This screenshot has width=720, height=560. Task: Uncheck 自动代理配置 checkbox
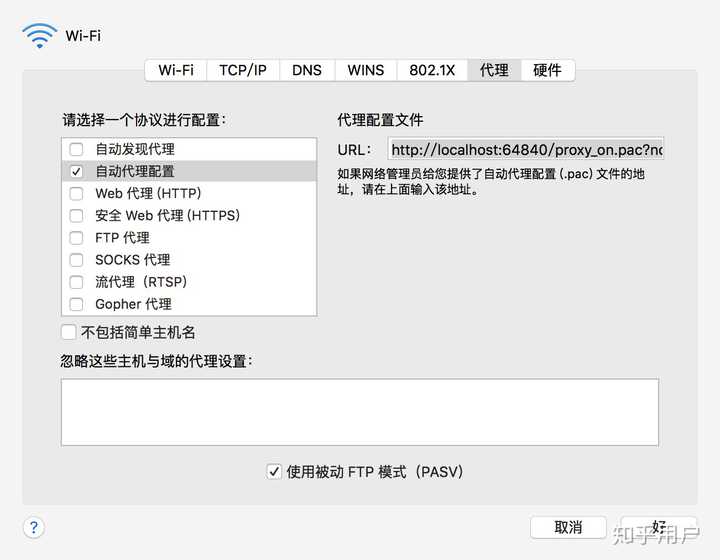click(76, 171)
